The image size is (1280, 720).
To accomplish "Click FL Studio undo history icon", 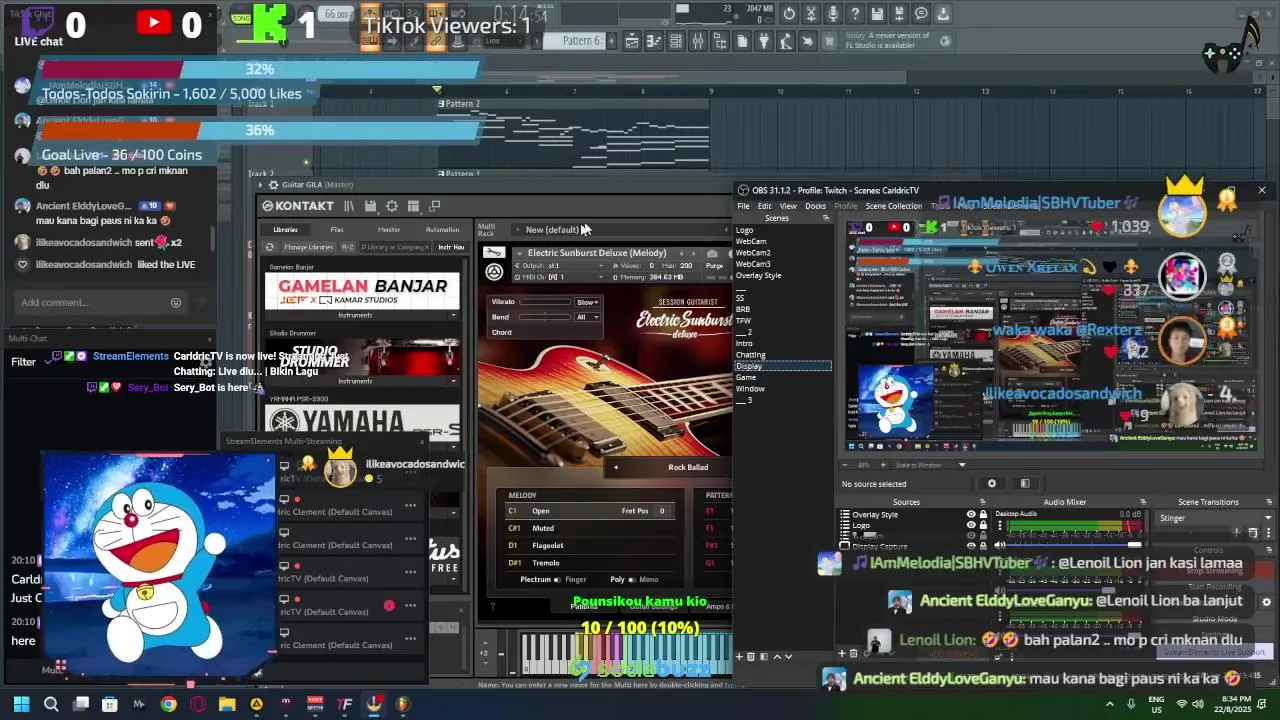I will pyautogui.click(x=789, y=13).
